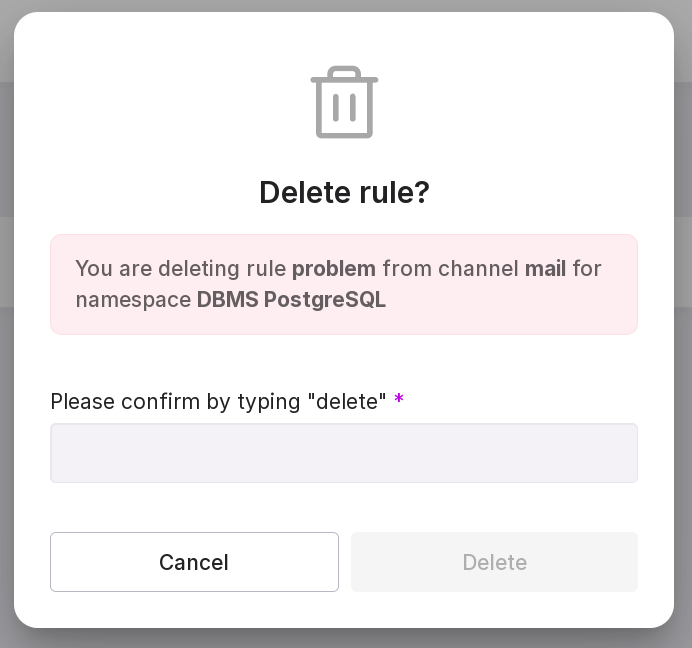Click the bold channel name "mail"

545,269
